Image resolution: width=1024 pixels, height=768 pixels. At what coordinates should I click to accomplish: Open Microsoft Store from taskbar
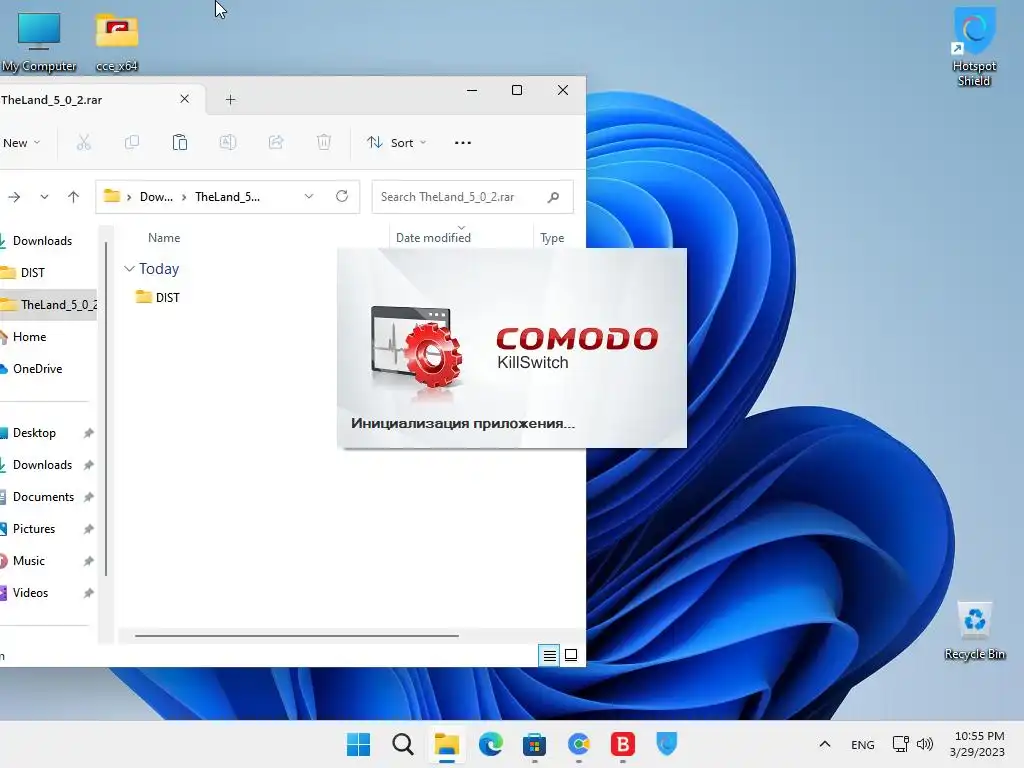point(534,744)
